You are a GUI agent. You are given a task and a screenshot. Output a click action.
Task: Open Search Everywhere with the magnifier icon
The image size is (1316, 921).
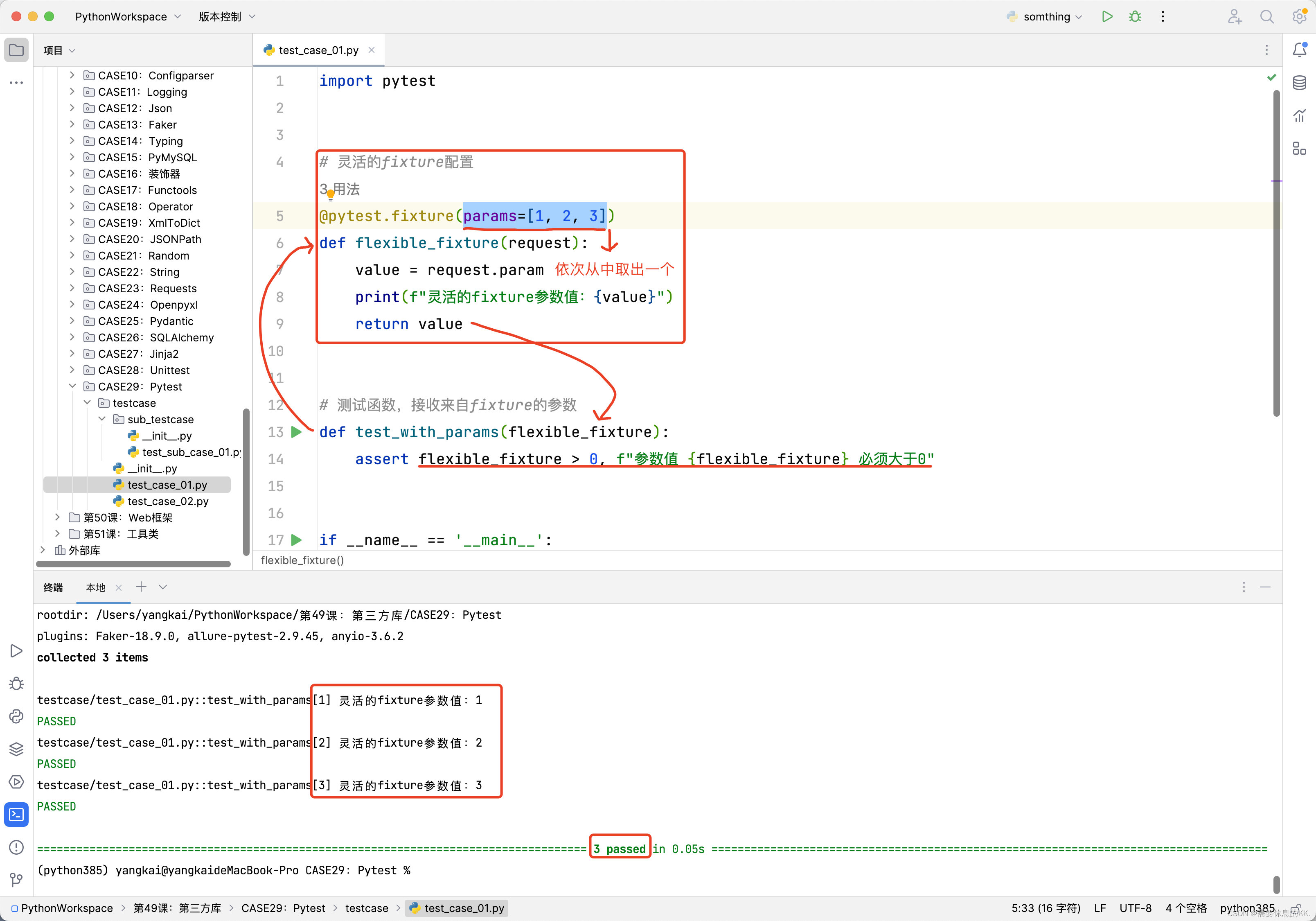(1267, 16)
